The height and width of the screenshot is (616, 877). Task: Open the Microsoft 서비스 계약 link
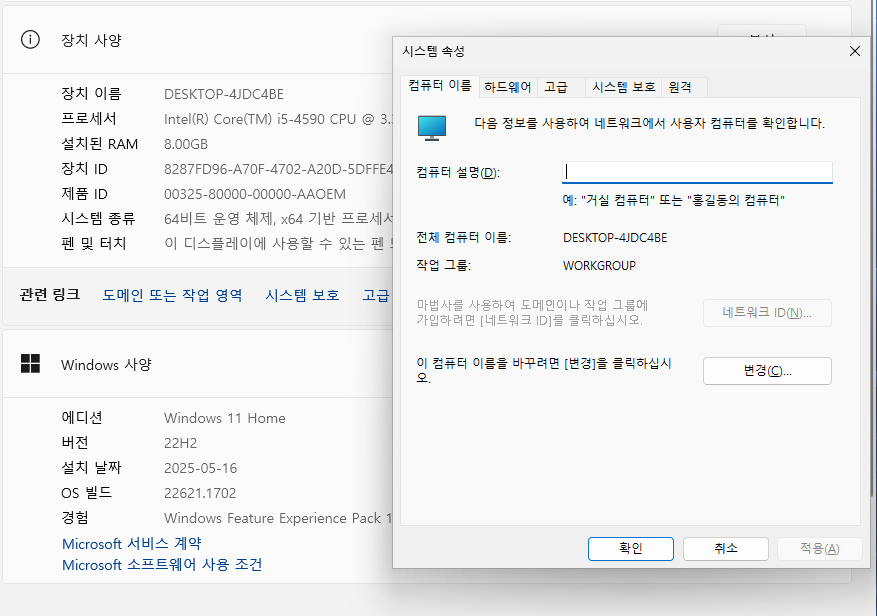(x=131, y=543)
